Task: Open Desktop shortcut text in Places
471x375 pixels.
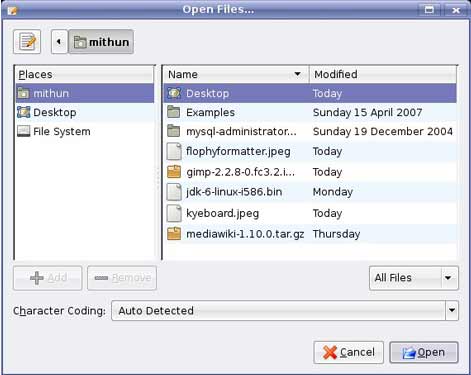Action: [x=55, y=113]
